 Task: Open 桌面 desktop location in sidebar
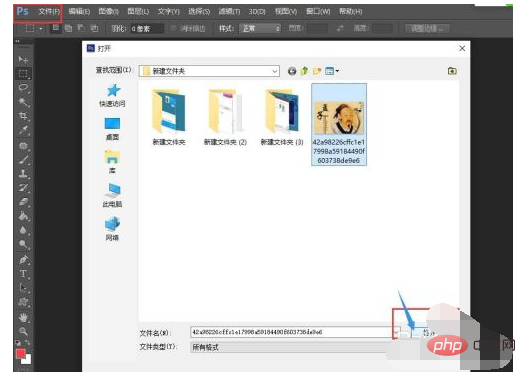coord(112,129)
